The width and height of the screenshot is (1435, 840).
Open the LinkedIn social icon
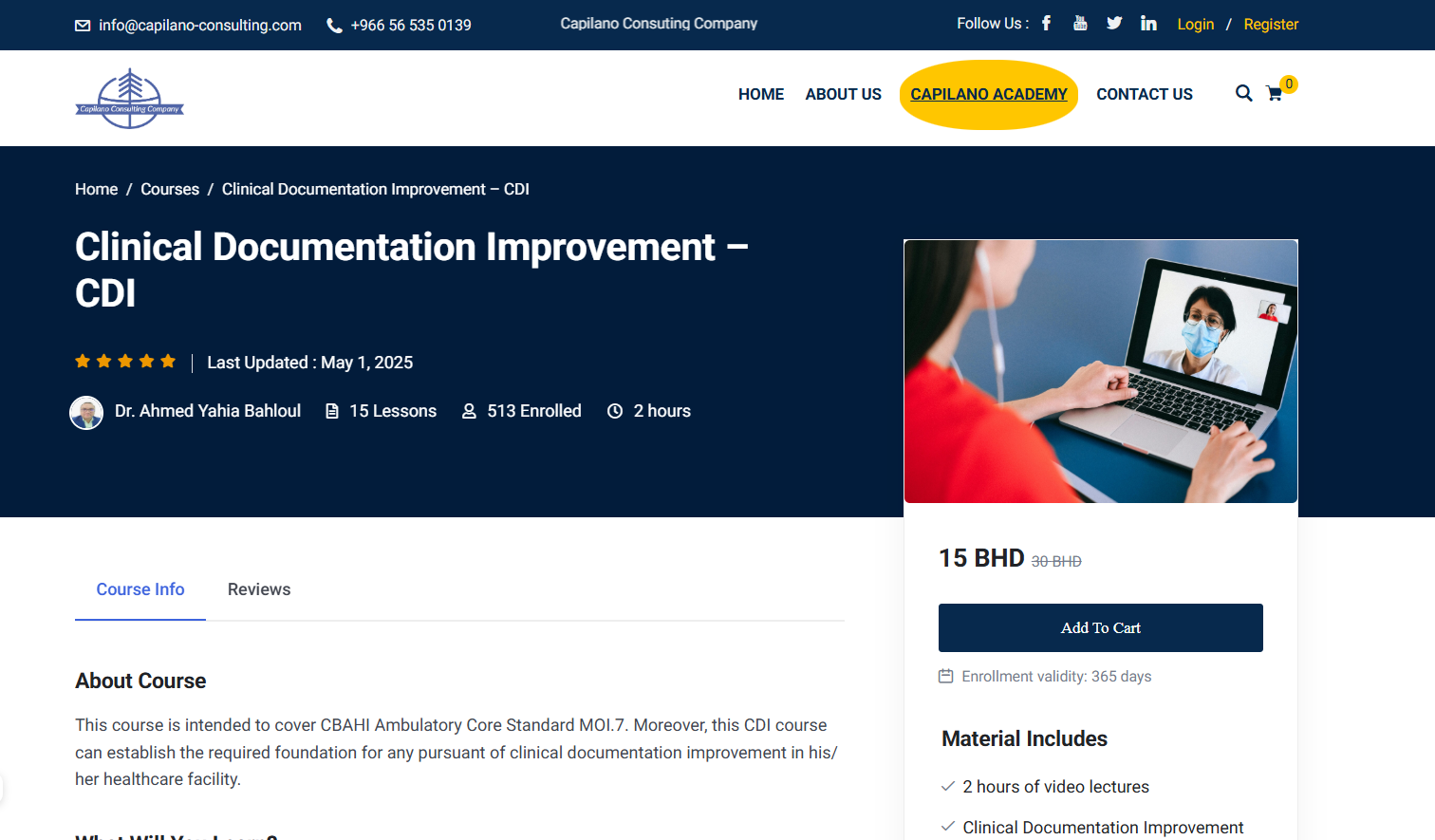[x=1148, y=24]
